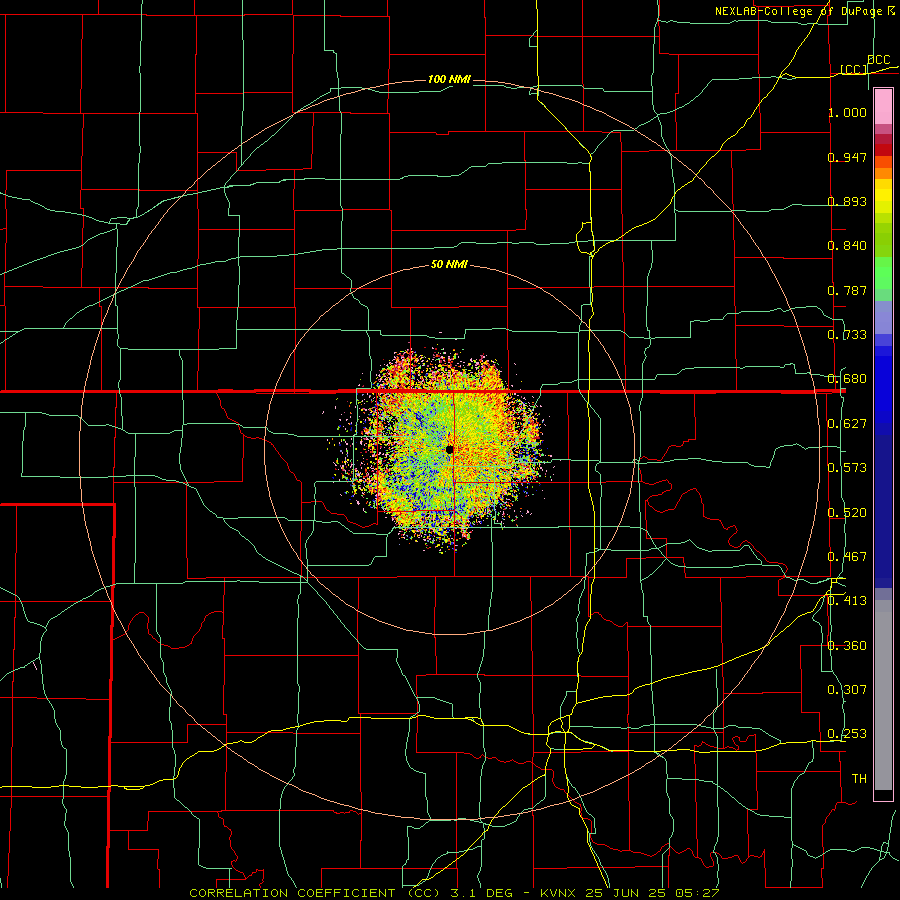Select the 0.467 legend value

click(847, 557)
